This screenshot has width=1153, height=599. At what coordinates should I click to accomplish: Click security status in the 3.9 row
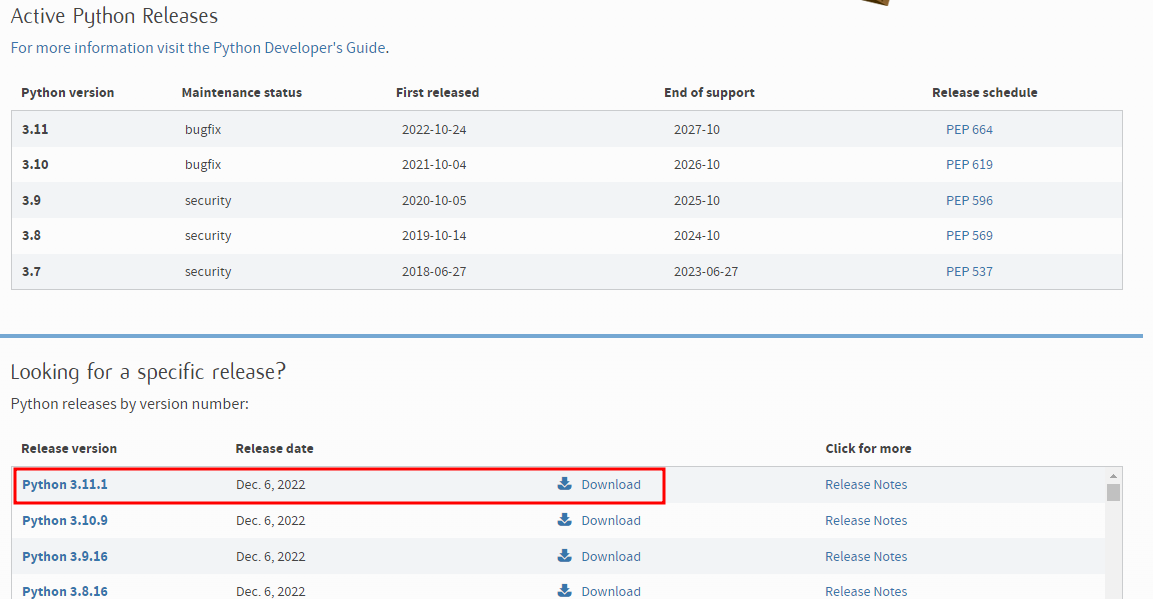(208, 201)
